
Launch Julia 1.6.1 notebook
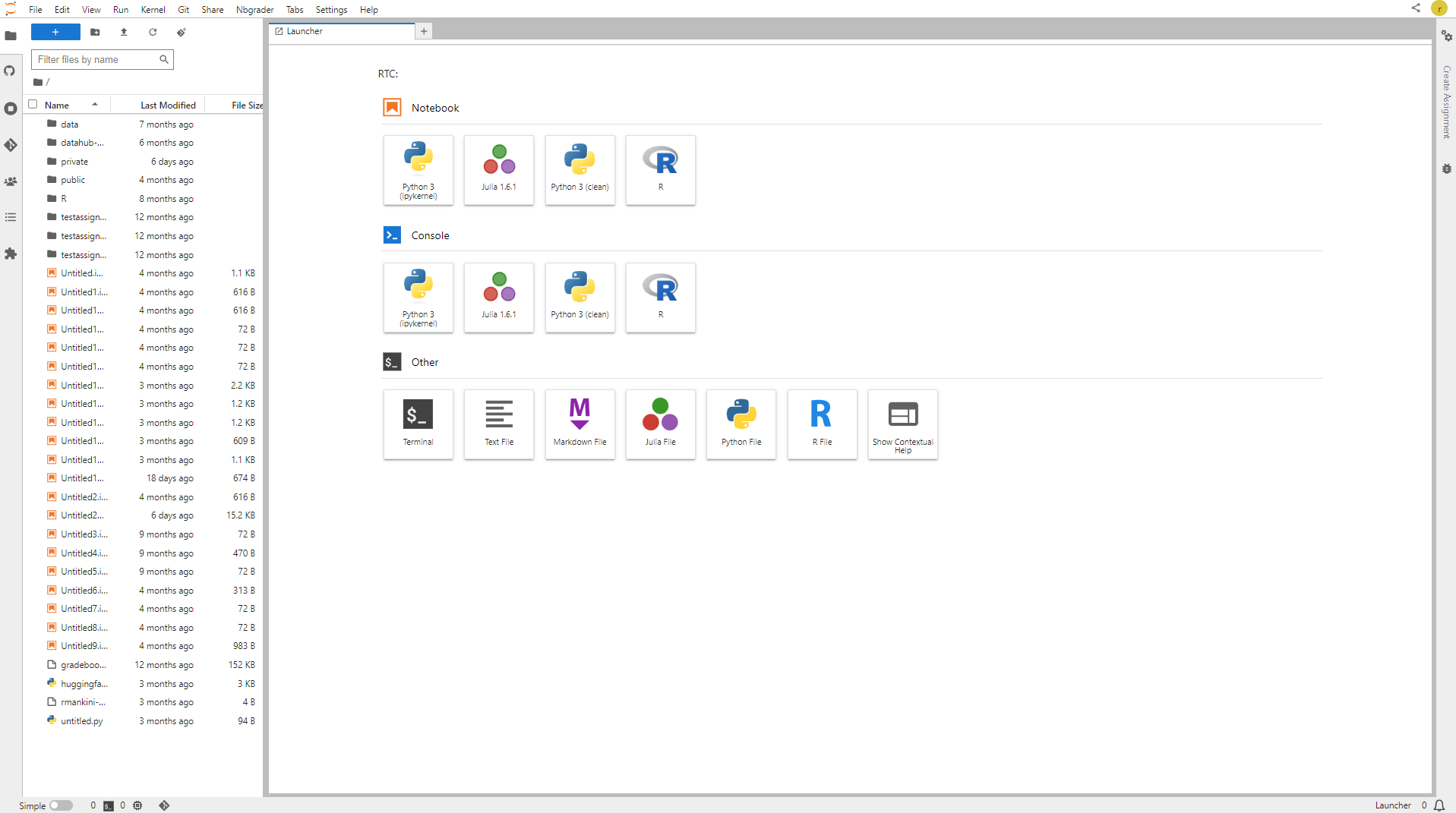point(499,170)
